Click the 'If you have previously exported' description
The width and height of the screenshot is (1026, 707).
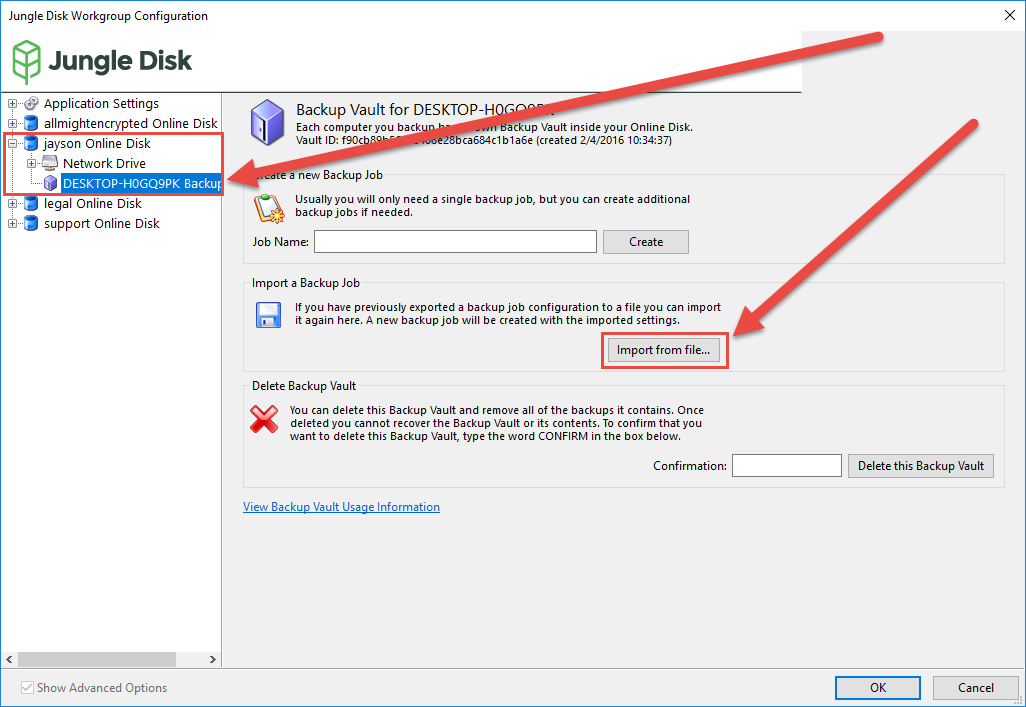coord(508,314)
